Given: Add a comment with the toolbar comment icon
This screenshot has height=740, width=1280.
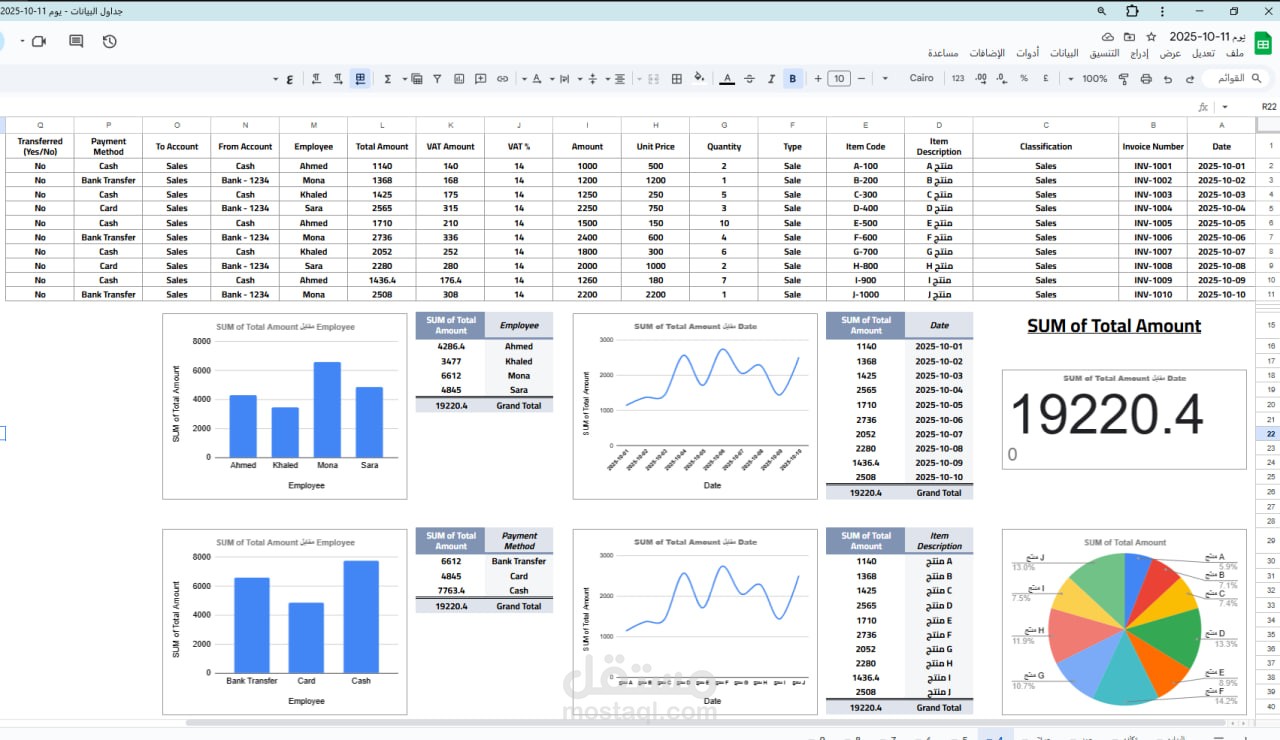Looking at the screenshot, I should (480, 78).
